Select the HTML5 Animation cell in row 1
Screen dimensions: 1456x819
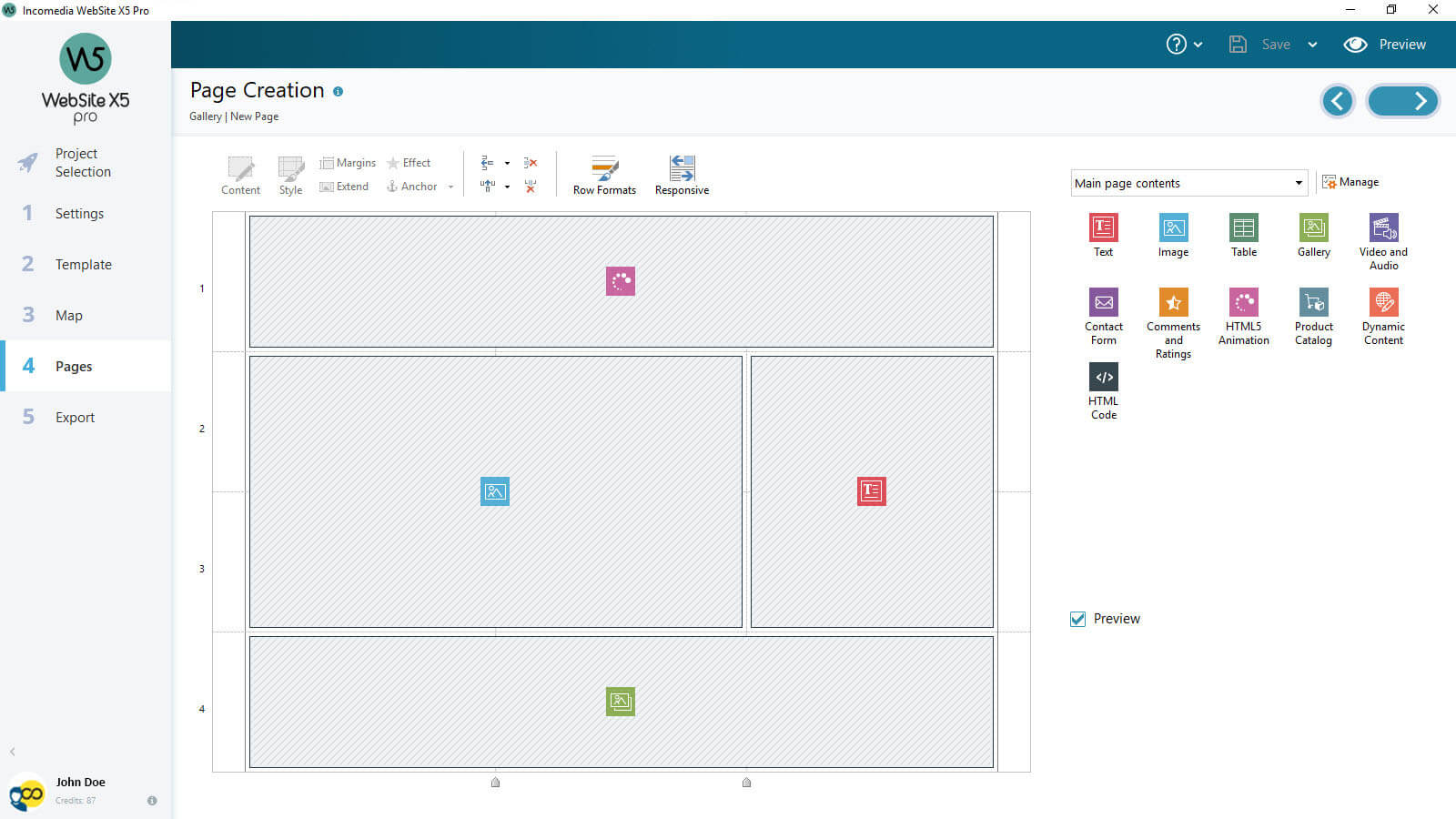click(621, 281)
